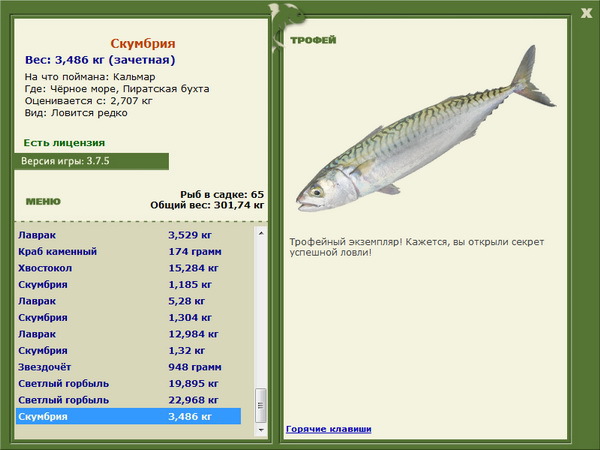The height and width of the screenshot is (450, 600).
Task: Click the fish list scrollbar thumb
Action: [x=261, y=406]
